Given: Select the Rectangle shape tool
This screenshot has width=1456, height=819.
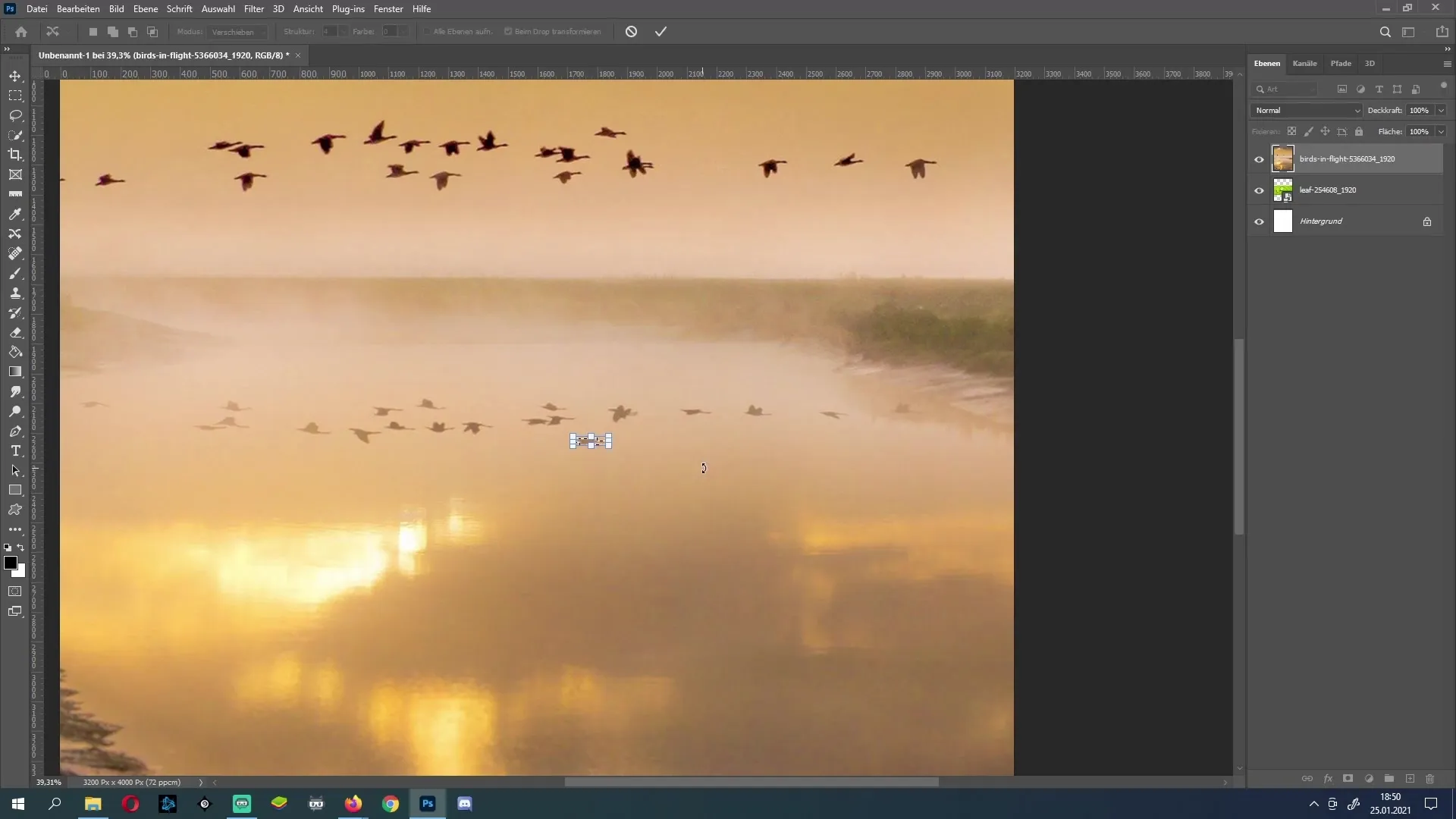Looking at the screenshot, I should 15,490.
